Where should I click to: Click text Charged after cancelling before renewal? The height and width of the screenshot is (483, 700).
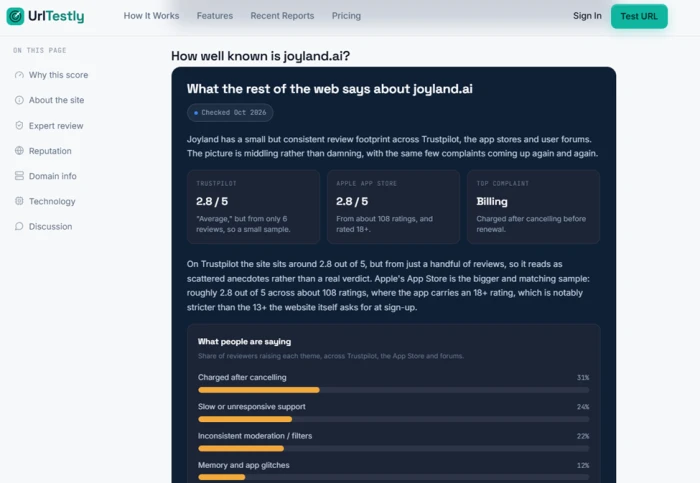pos(531,224)
